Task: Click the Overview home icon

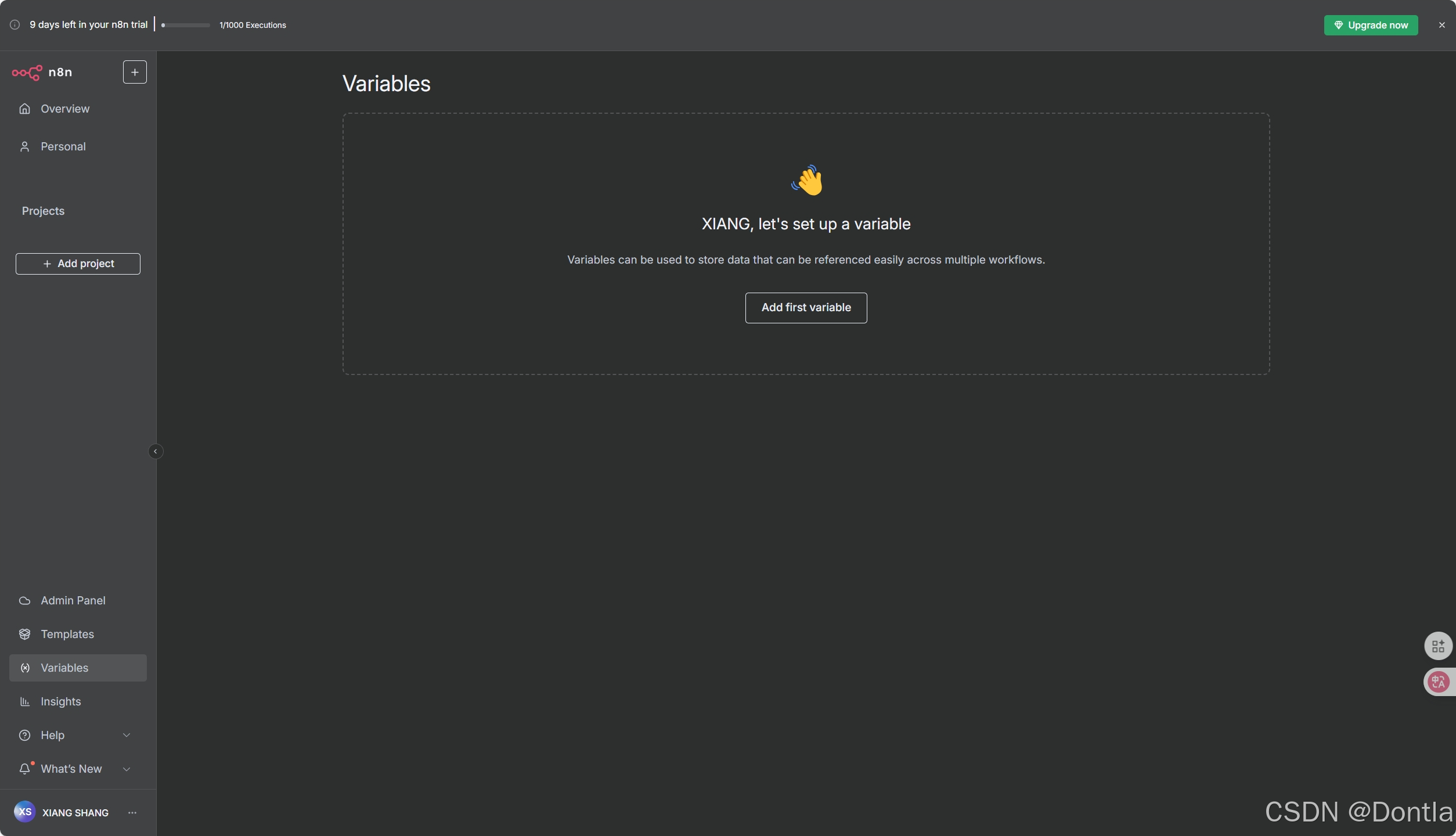Action: pyautogui.click(x=24, y=109)
